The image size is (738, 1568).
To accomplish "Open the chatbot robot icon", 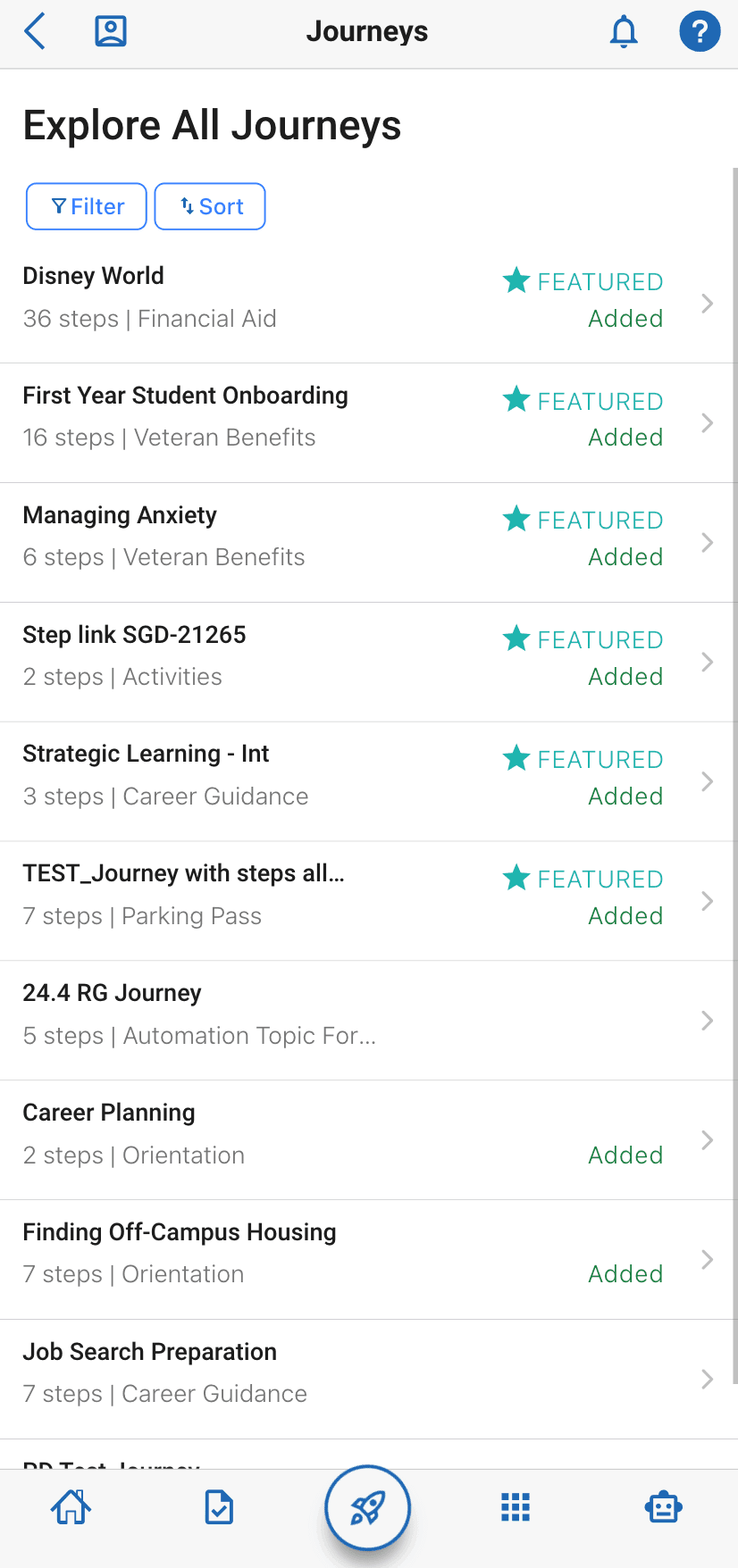I will [x=664, y=1507].
